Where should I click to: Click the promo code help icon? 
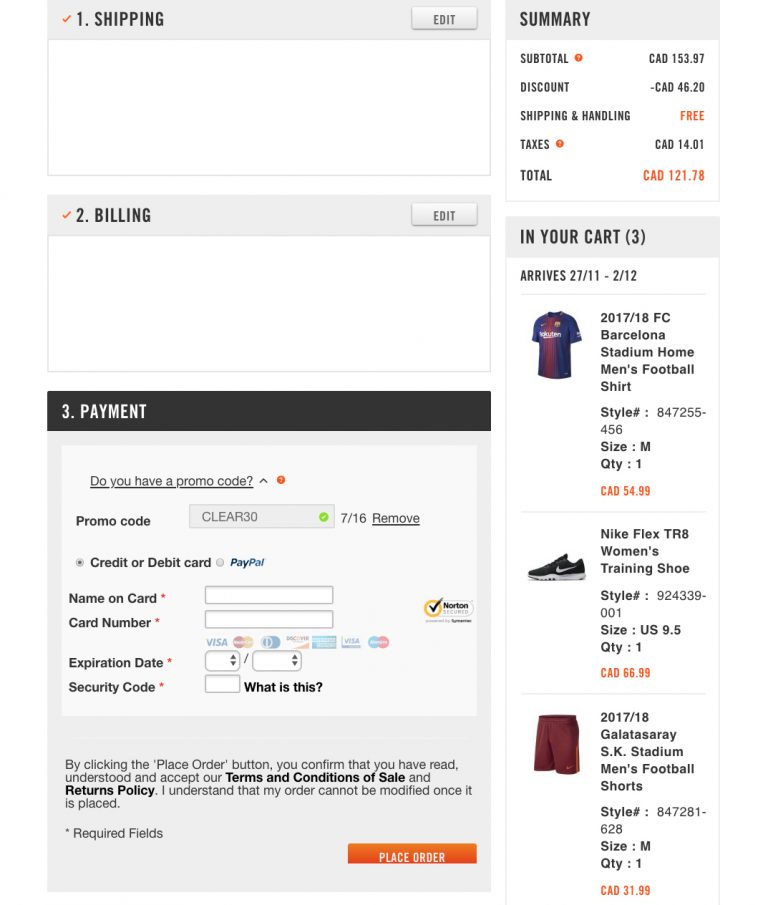pos(281,481)
